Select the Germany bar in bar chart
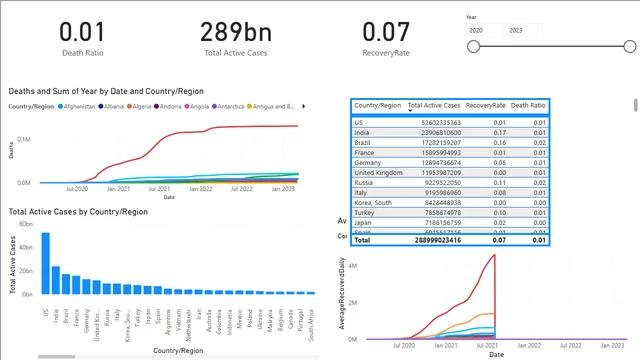The image size is (640, 360). click(x=87, y=287)
